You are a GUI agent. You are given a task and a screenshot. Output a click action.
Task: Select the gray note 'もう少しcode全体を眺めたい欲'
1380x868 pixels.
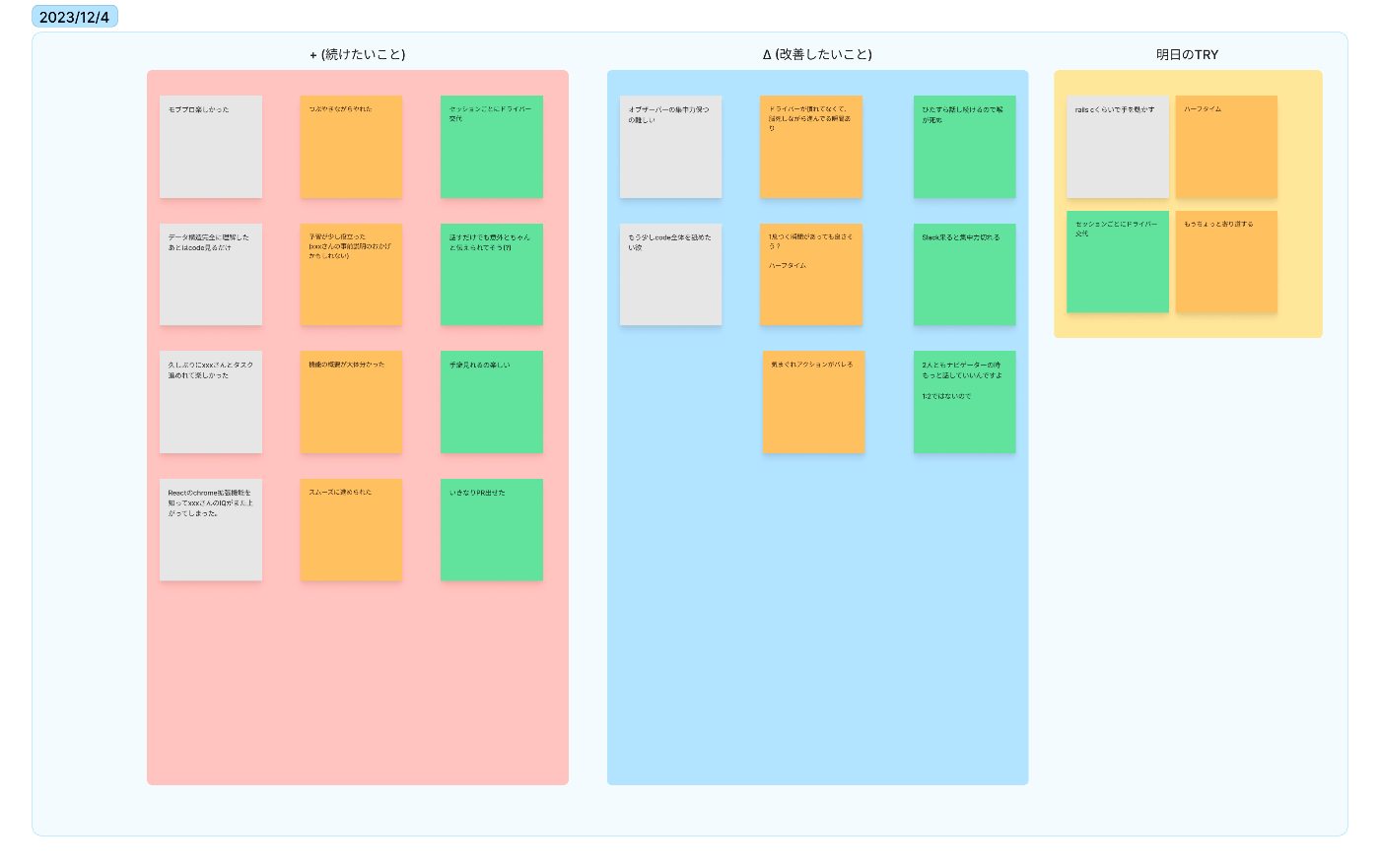tap(670, 274)
